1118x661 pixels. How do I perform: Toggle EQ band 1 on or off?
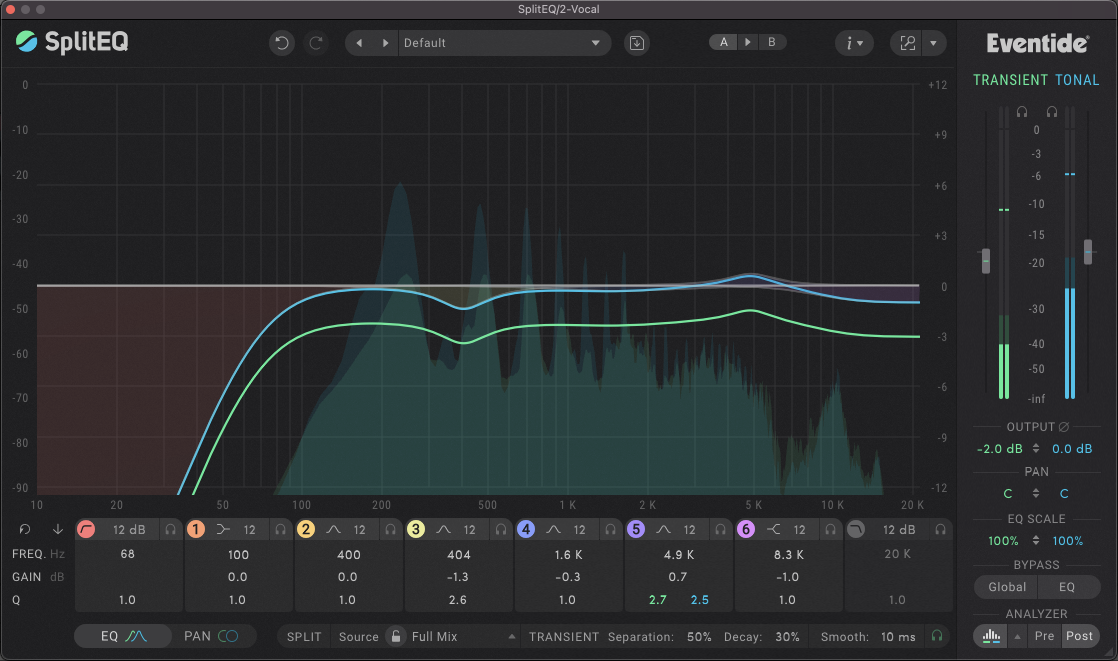coord(195,529)
